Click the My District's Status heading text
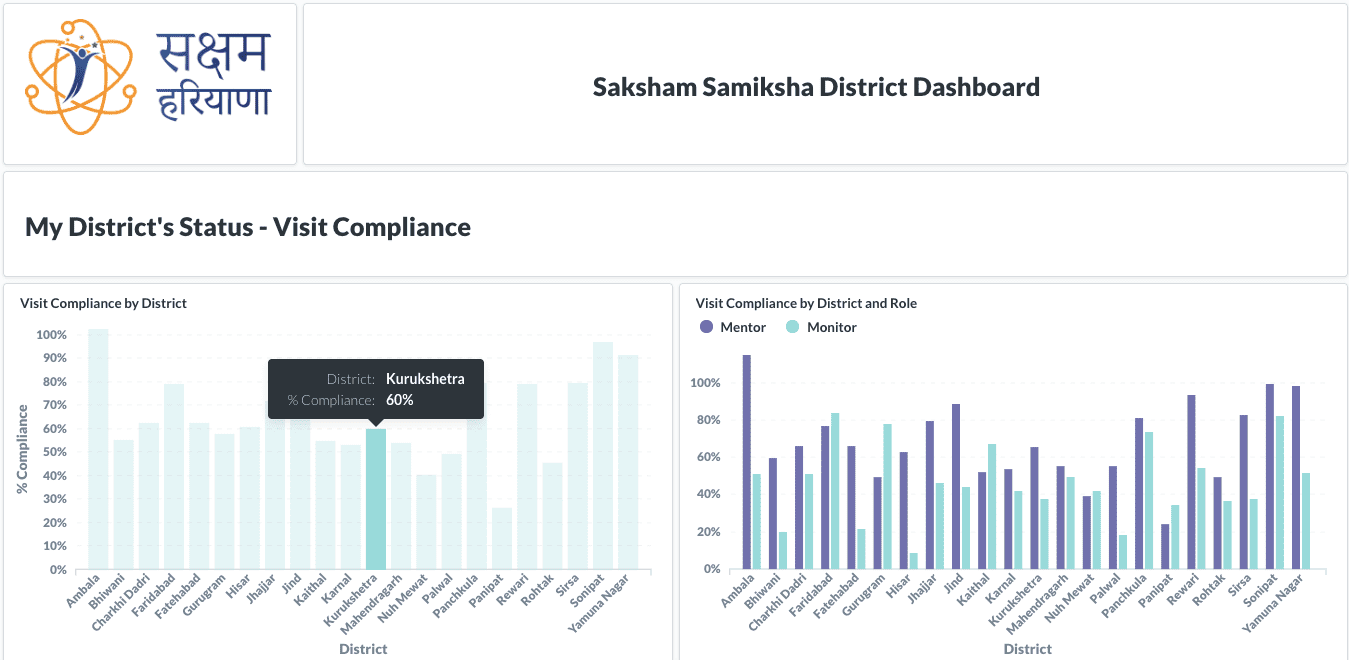 tap(248, 227)
